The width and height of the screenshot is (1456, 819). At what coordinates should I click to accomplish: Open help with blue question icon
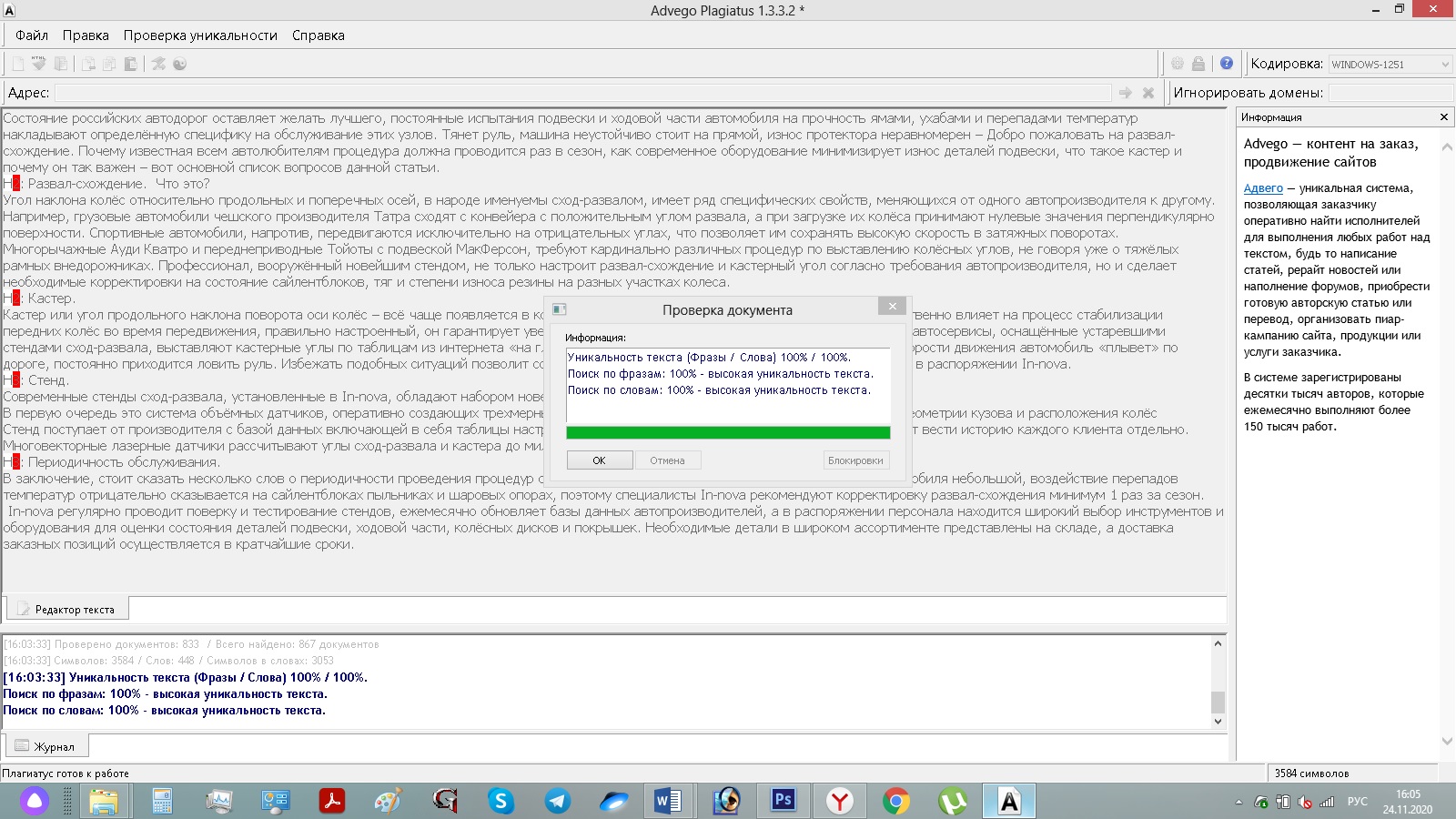1227,64
